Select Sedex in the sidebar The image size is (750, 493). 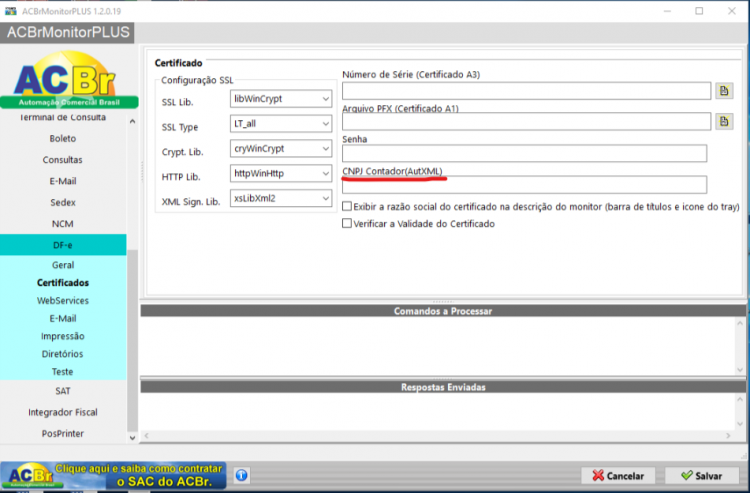(63, 203)
